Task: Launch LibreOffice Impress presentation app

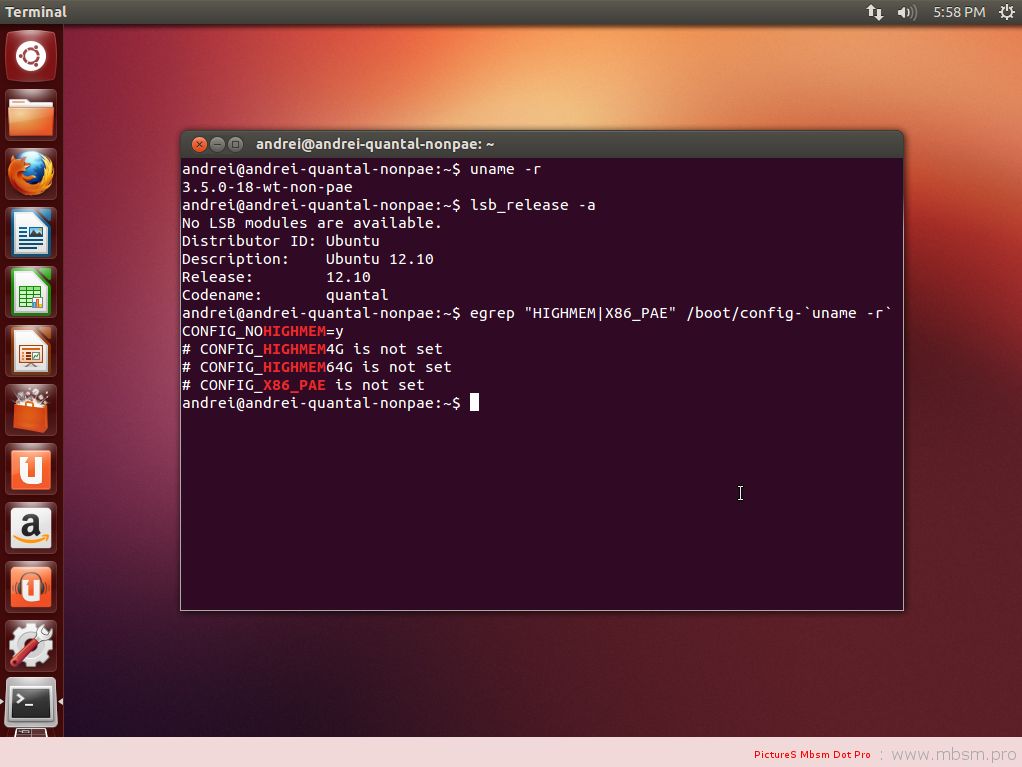Action: 31,352
